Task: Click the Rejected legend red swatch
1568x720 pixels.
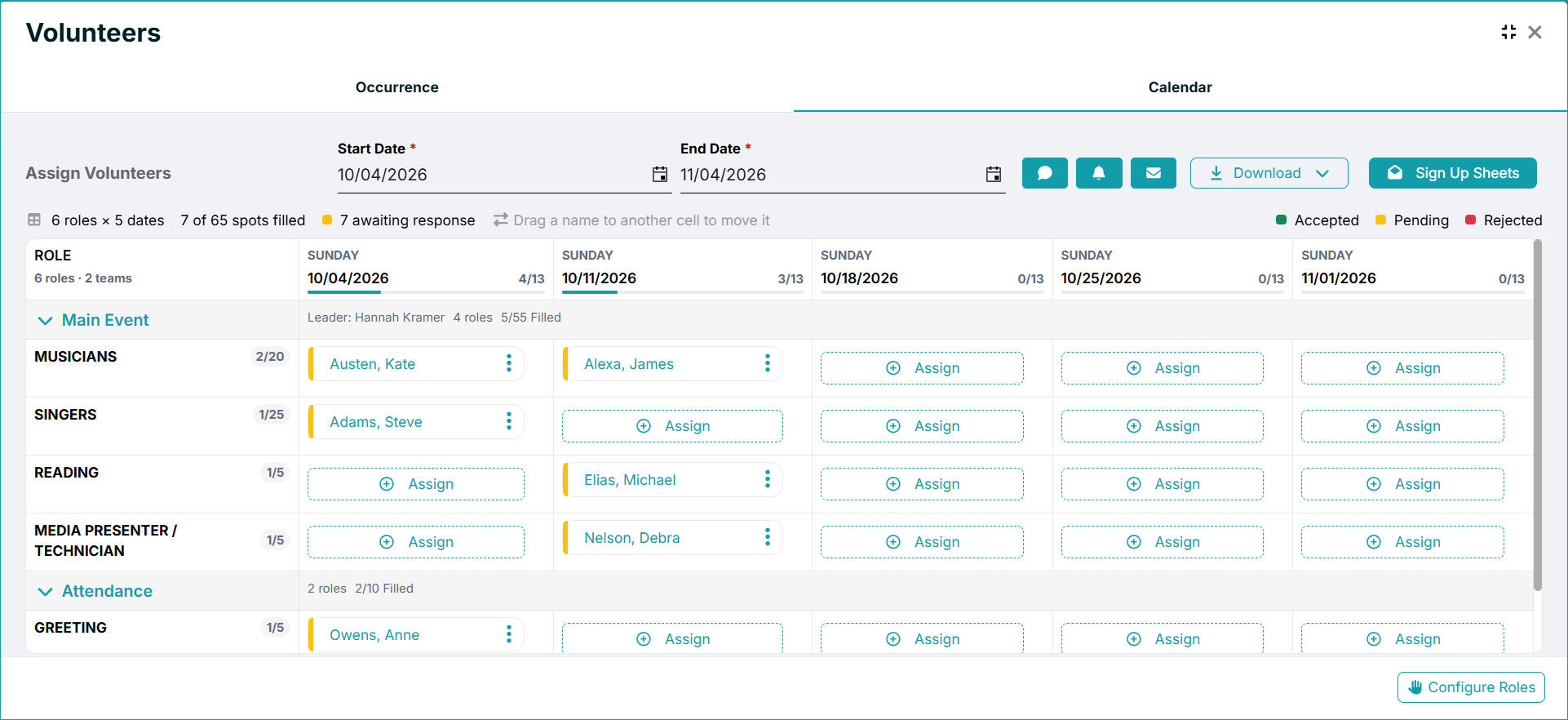Action: [x=1471, y=220]
